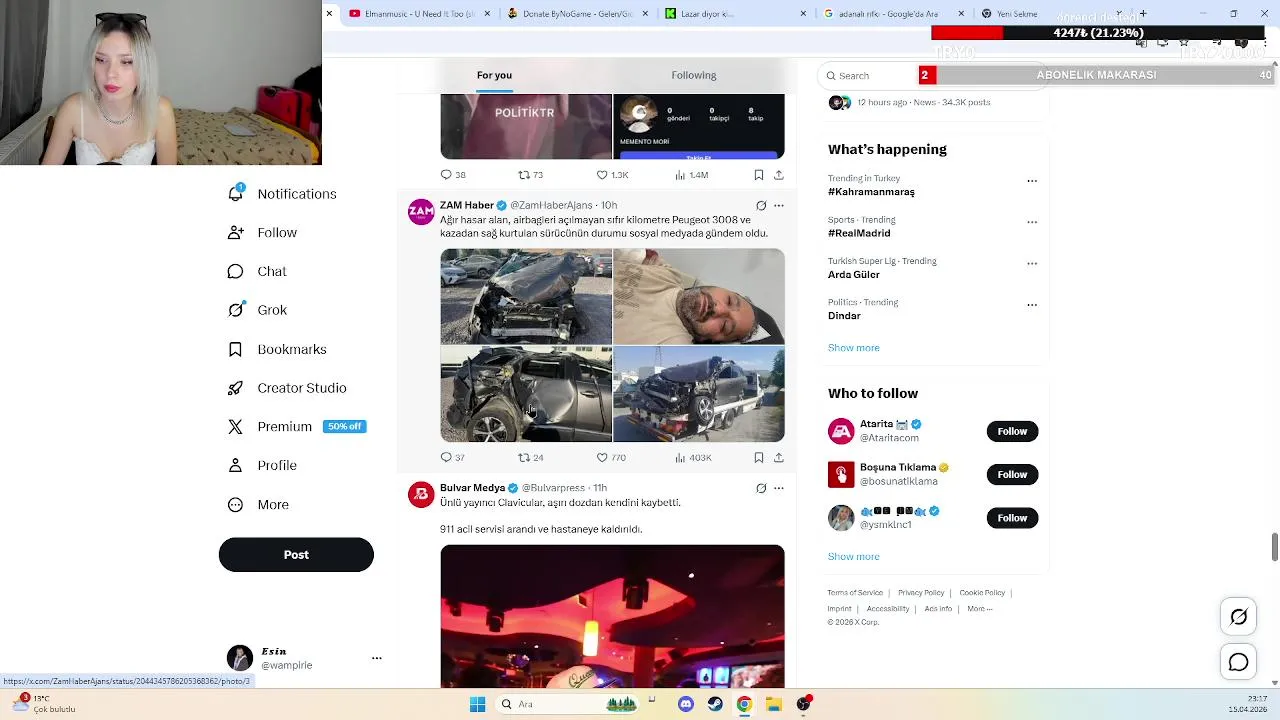Reply to ZAM Haber post (37 comments)
Image resolution: width=1280 pixels, height=720 pixels.
coord(446,457)
